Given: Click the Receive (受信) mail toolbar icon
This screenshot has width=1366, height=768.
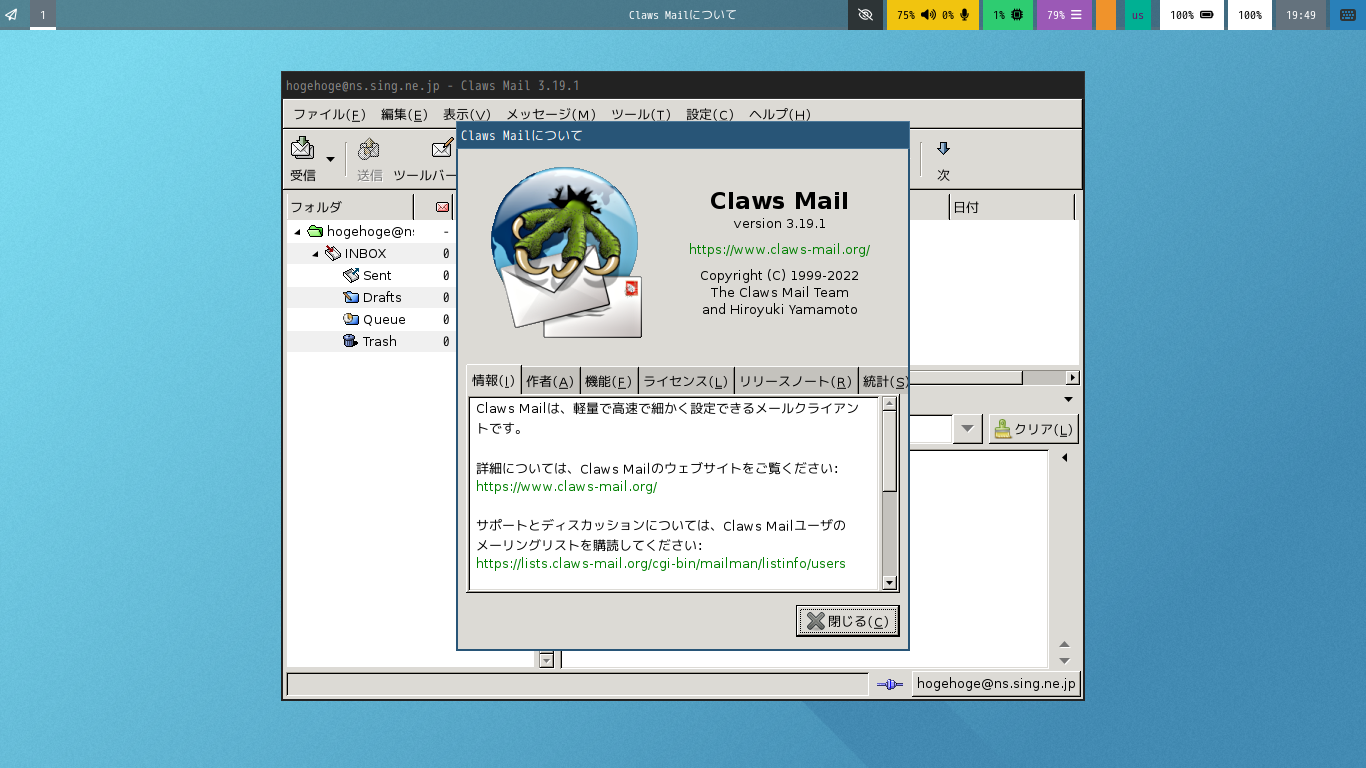Looking at the screenshot, I should (x=302, y=148).
